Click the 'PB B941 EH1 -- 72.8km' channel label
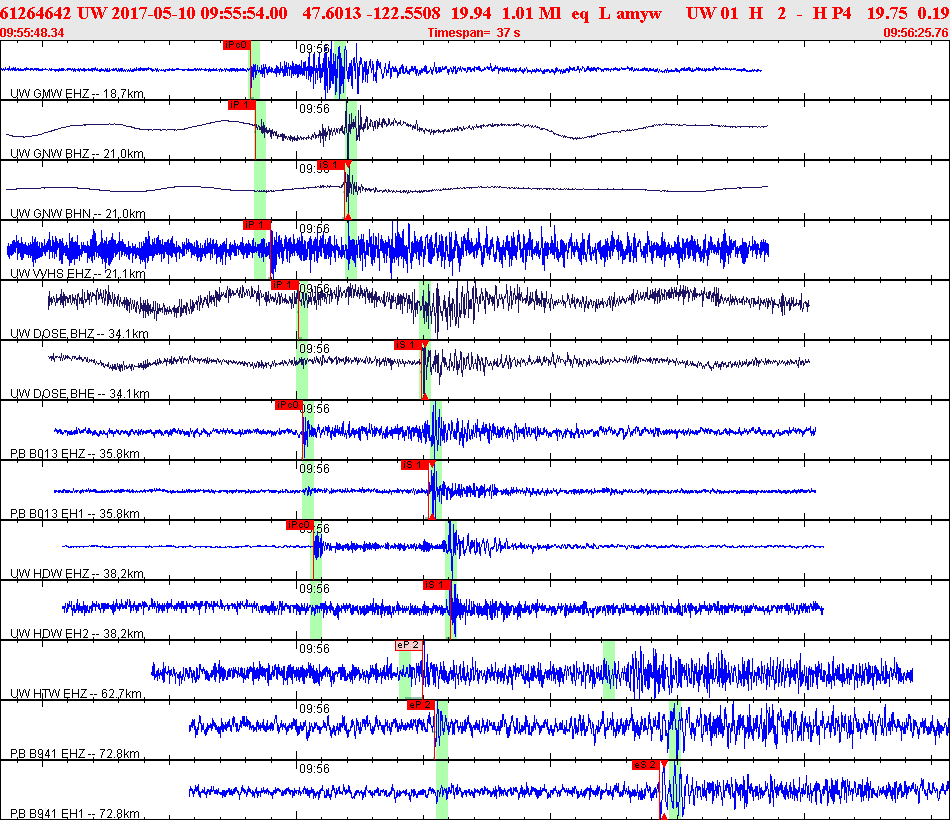 click(75, 814)
